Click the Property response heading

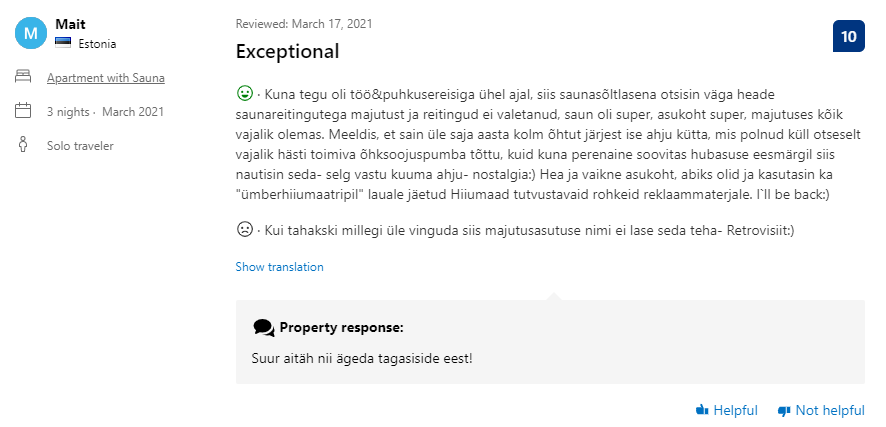click(341, 328)
